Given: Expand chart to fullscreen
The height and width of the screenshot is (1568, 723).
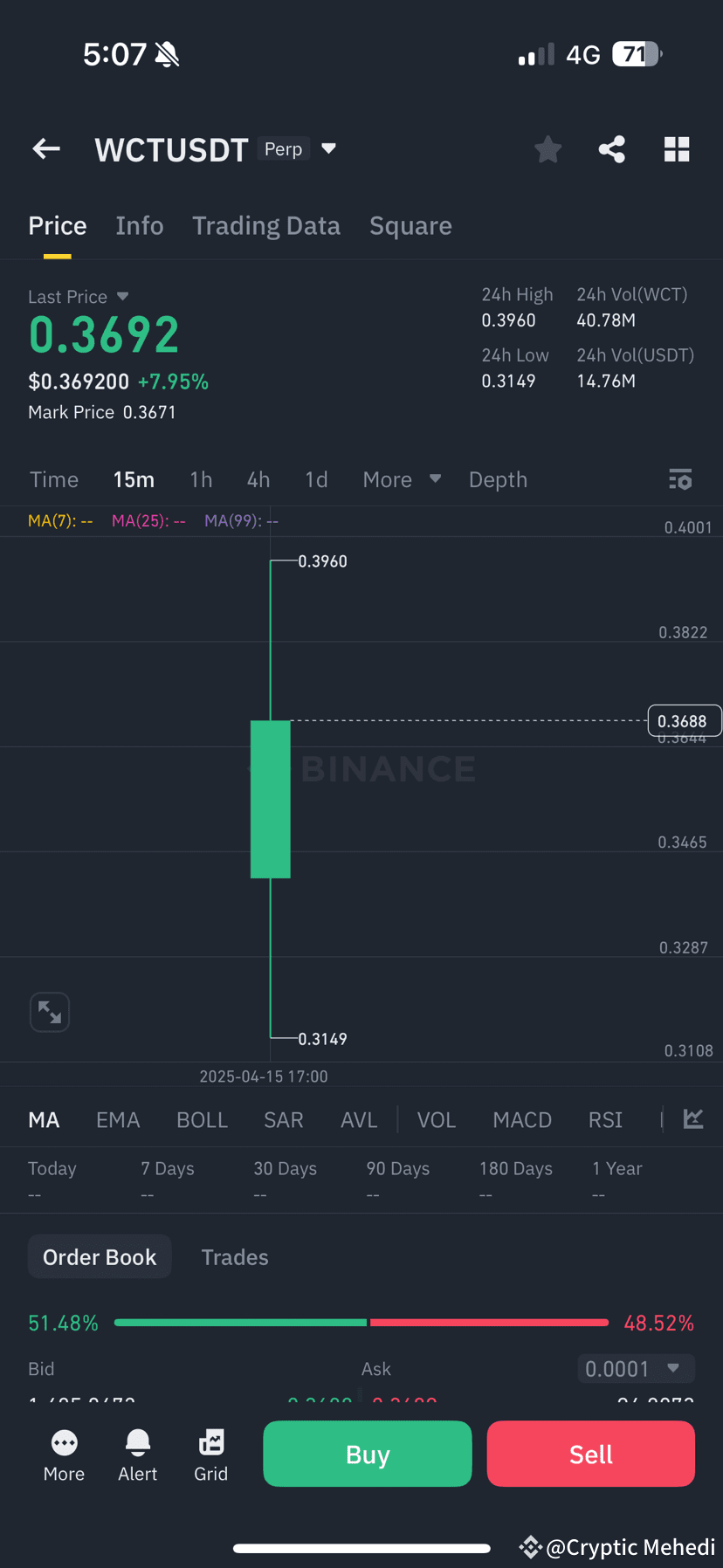Looking at the screenshot, I should tap(50, 1012).
